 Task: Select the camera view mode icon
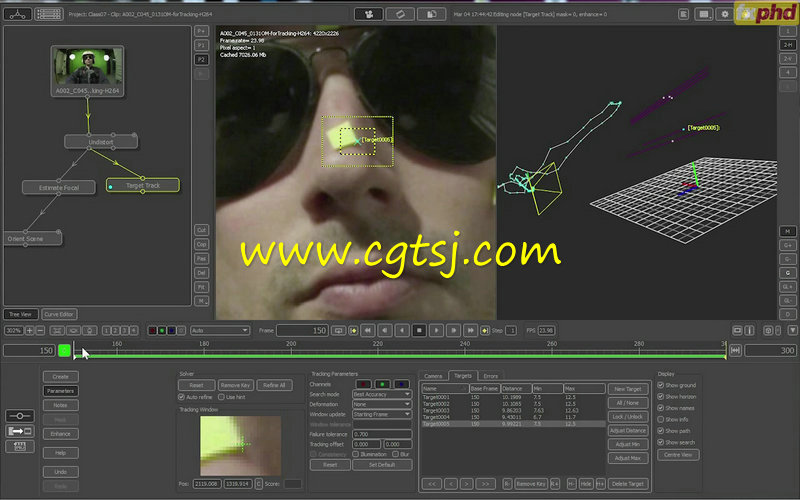pyautogui.click(x=369, y=14)
